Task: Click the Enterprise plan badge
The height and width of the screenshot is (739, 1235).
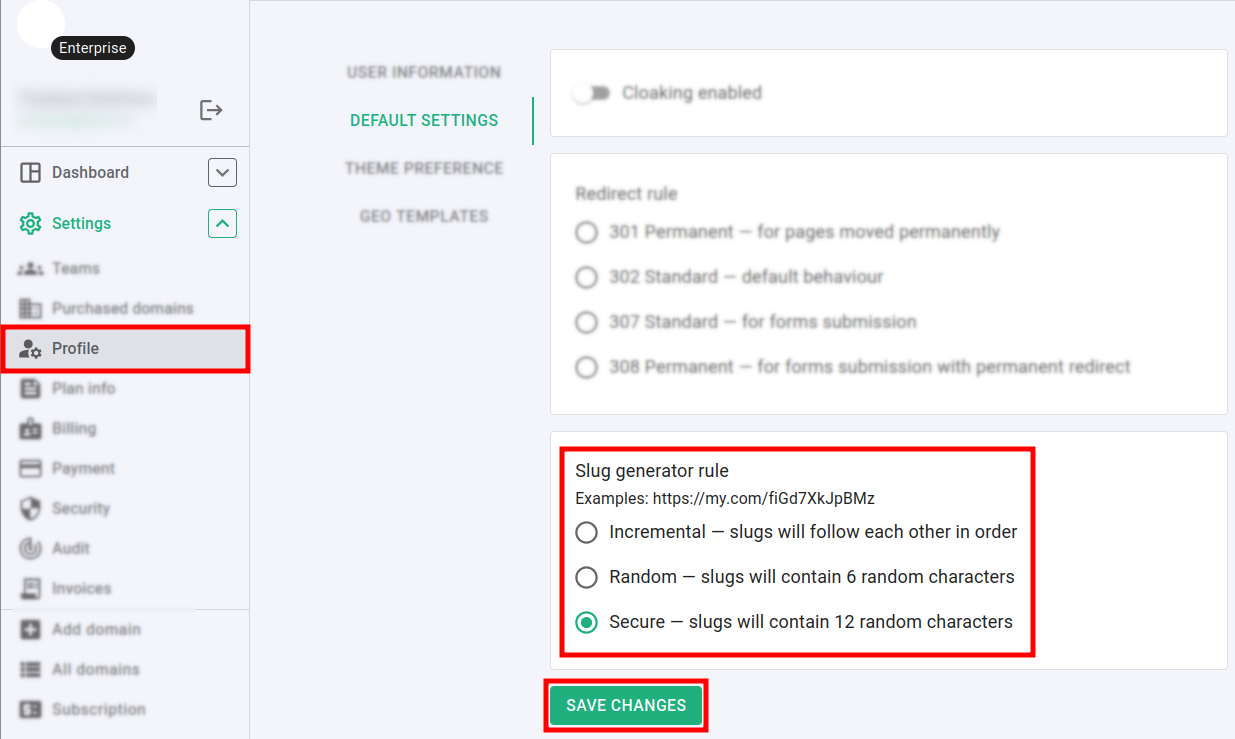Action: (93, 48)
